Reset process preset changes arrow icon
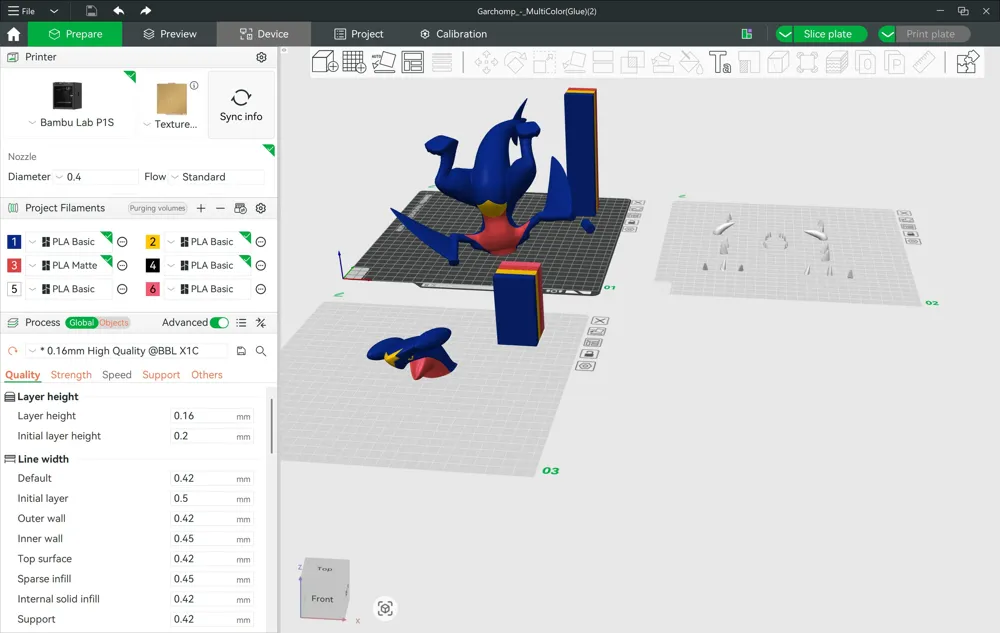The image size is (1000, 633). (12, 351)
